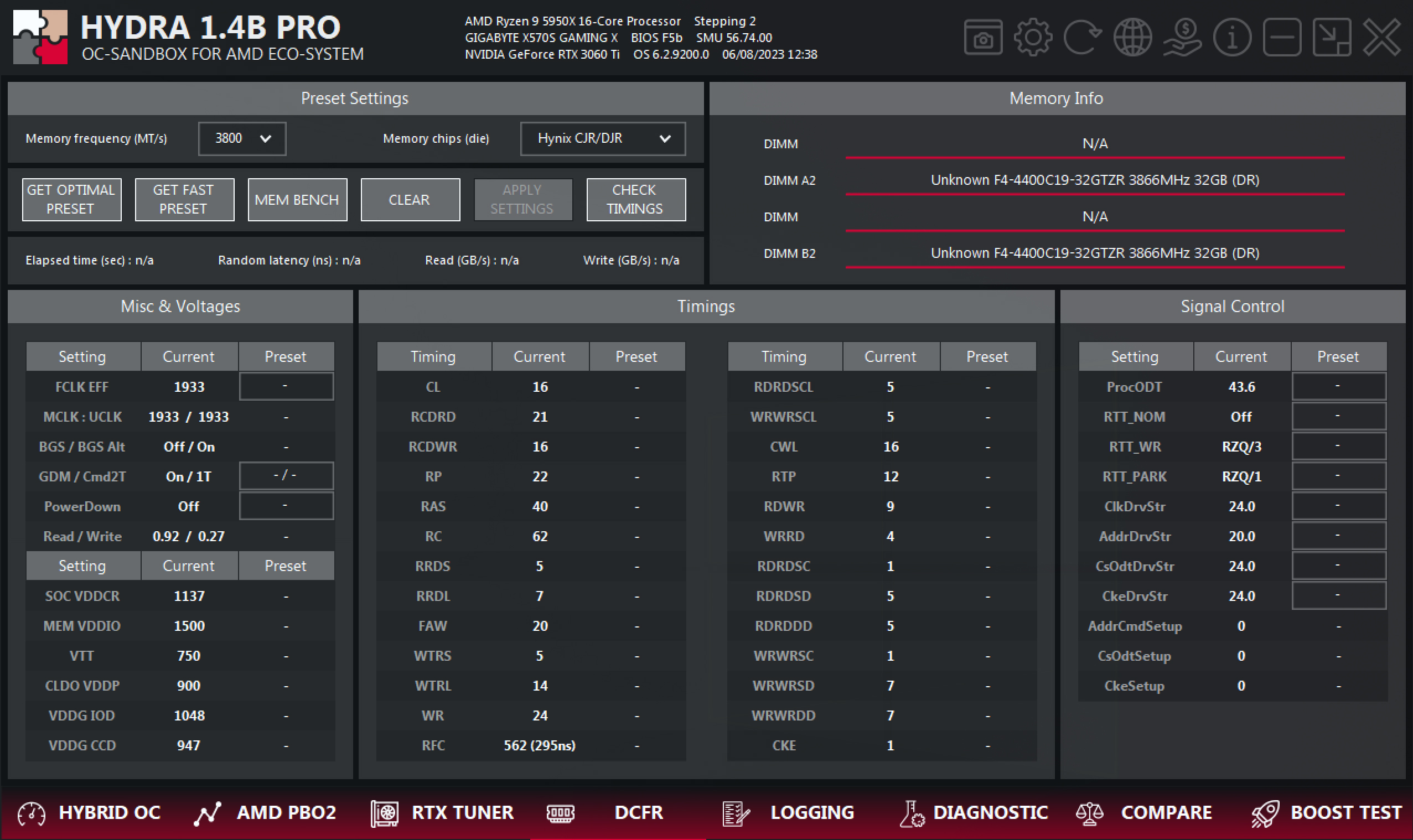Click the screenshot camera icon

click(x=983, y=38)
